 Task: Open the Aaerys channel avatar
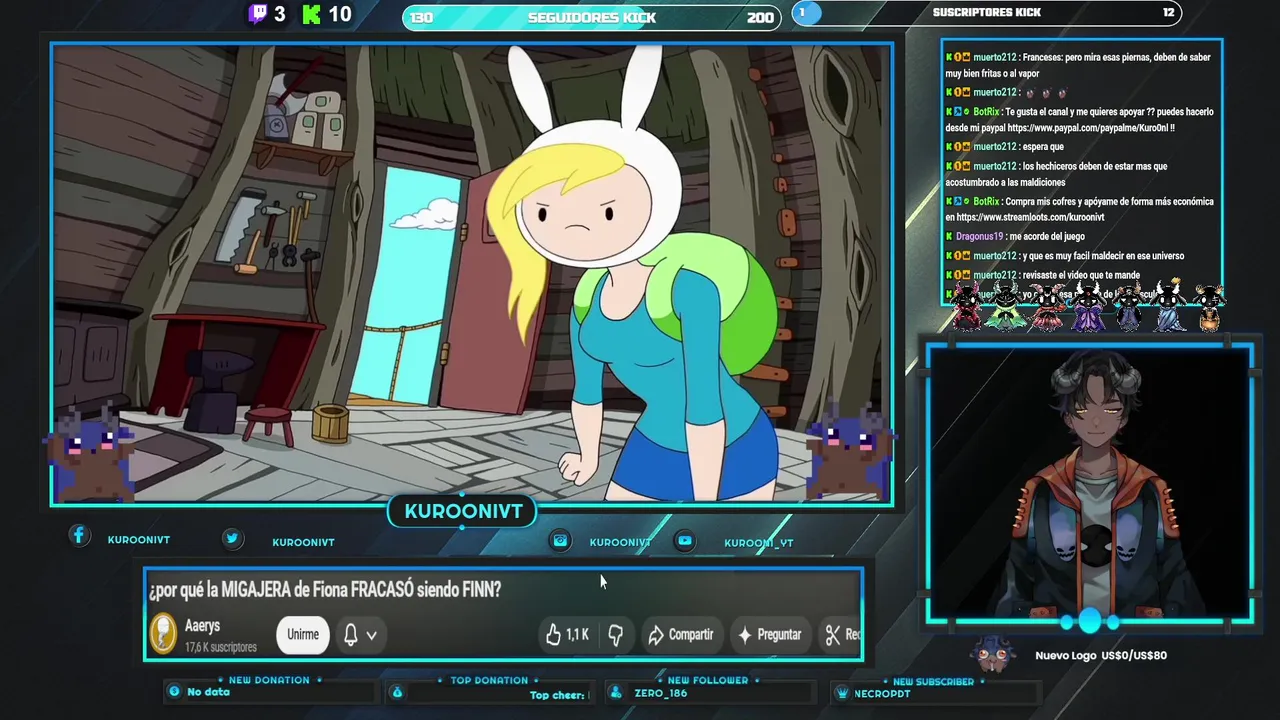163,634
